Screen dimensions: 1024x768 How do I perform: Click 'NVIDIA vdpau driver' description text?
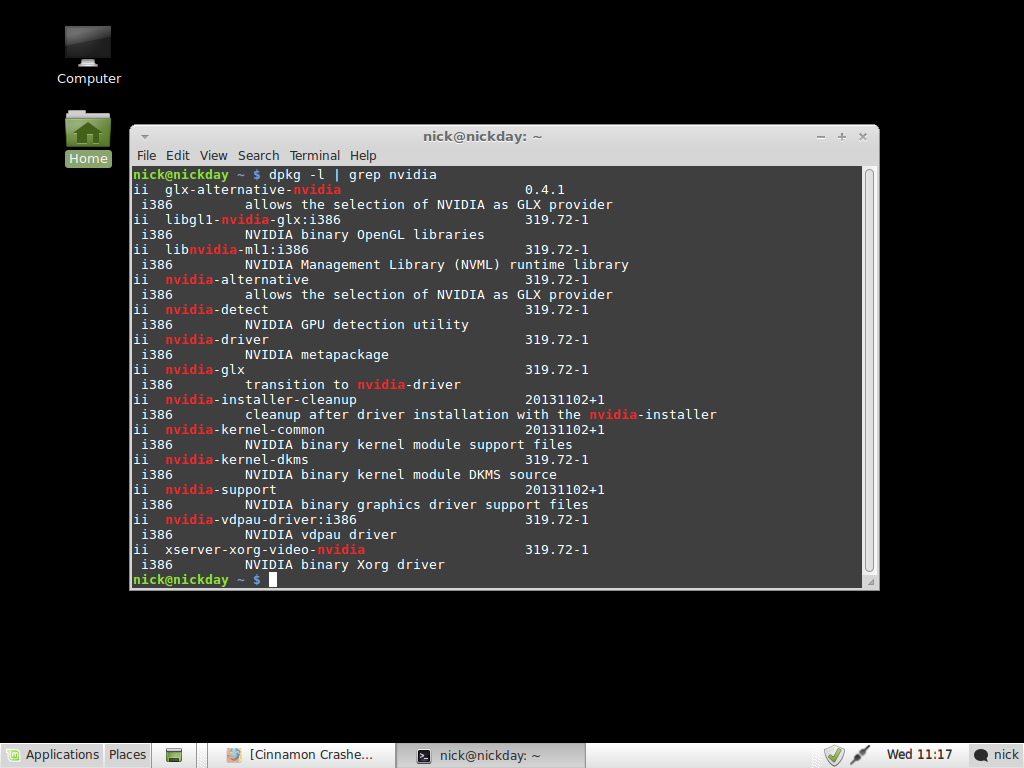click(321, 535)
